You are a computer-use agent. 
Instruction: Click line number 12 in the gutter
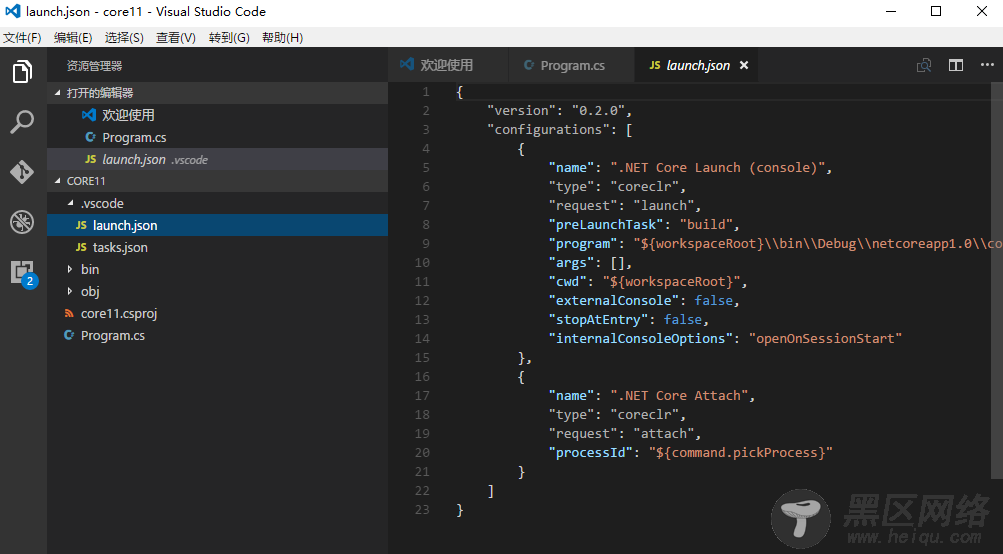422,301
